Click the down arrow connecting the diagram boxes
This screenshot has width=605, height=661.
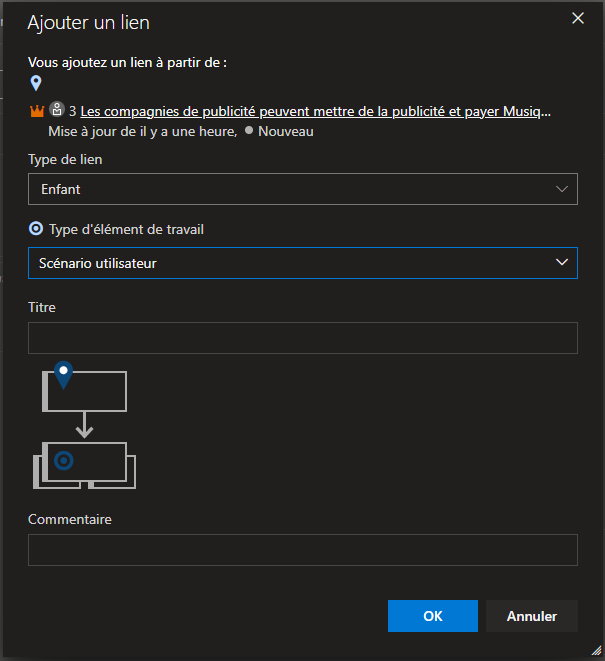tap(85, 425)
